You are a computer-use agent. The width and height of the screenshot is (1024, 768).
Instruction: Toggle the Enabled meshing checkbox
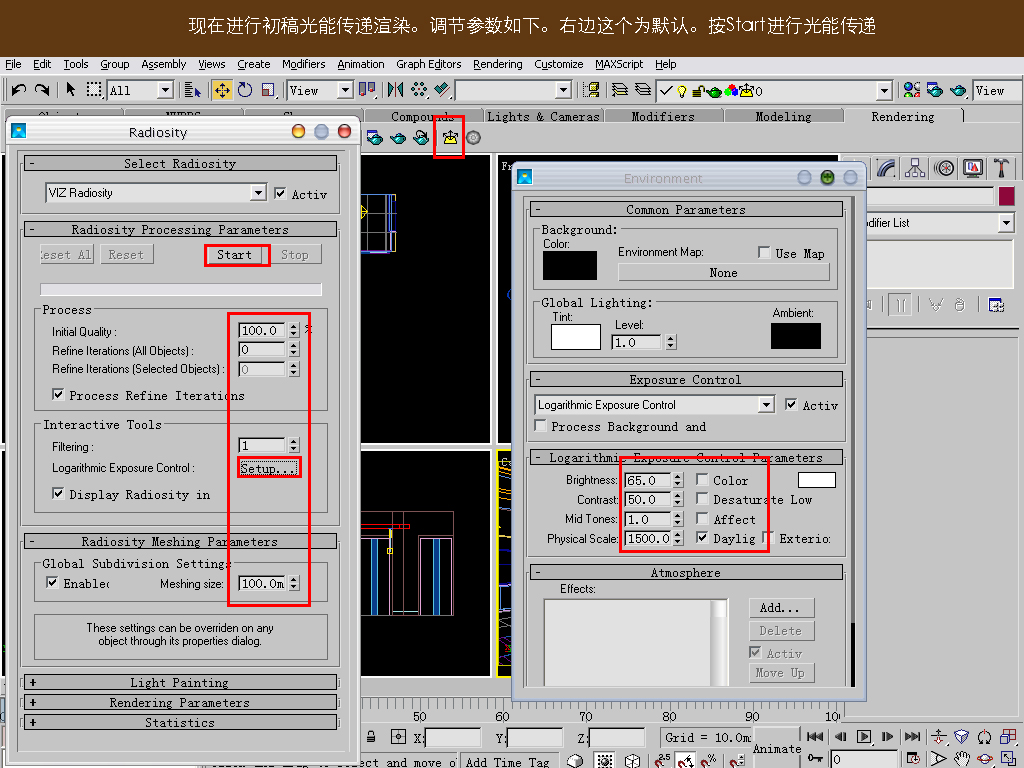[52, 582]
